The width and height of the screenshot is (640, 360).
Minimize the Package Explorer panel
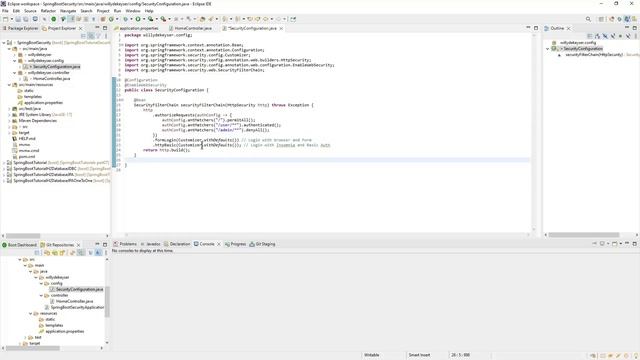point(97,28)
